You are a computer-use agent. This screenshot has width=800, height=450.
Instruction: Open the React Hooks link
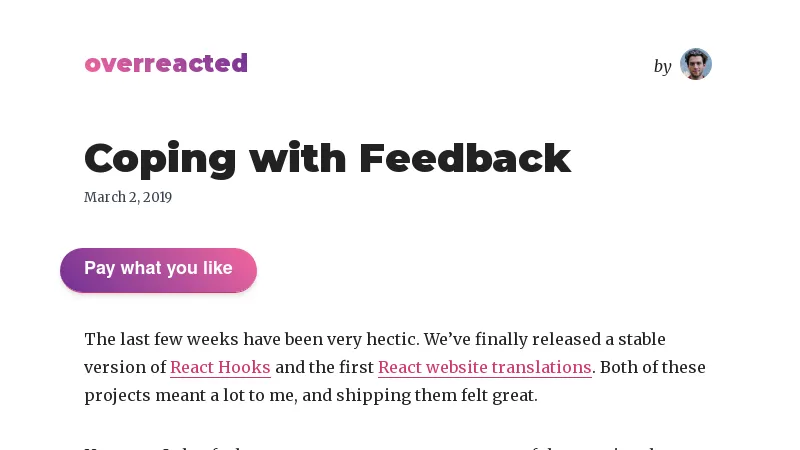tap(220, 367)
